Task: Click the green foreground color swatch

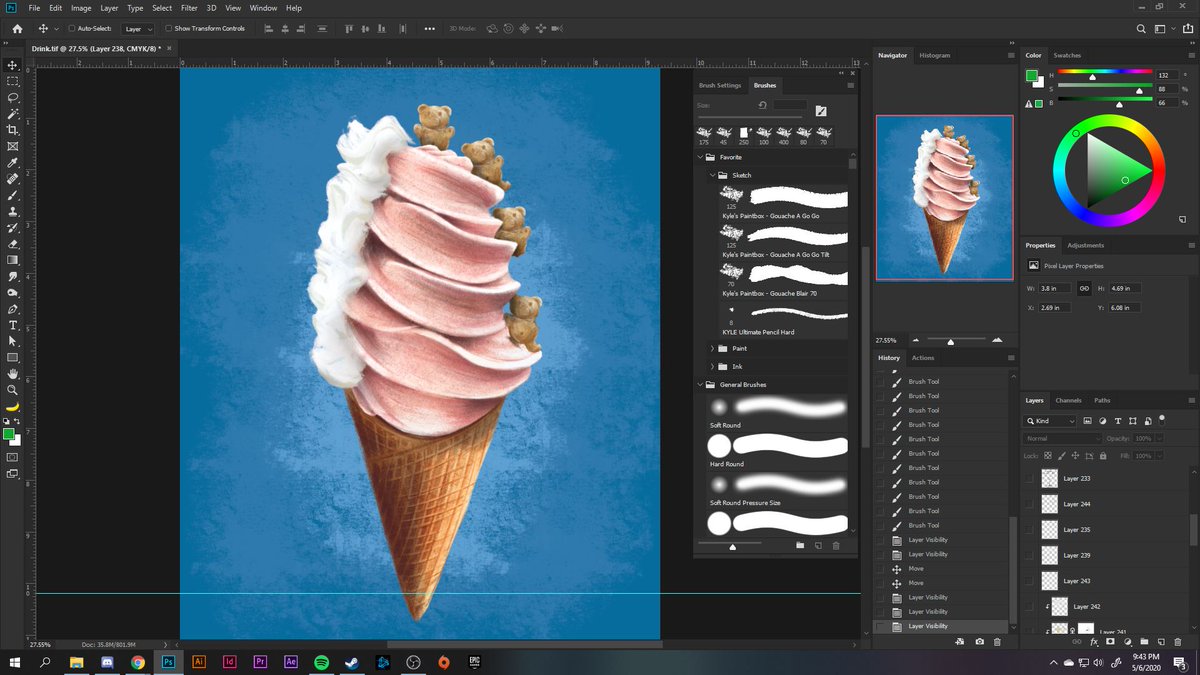Action: [9, 434]
